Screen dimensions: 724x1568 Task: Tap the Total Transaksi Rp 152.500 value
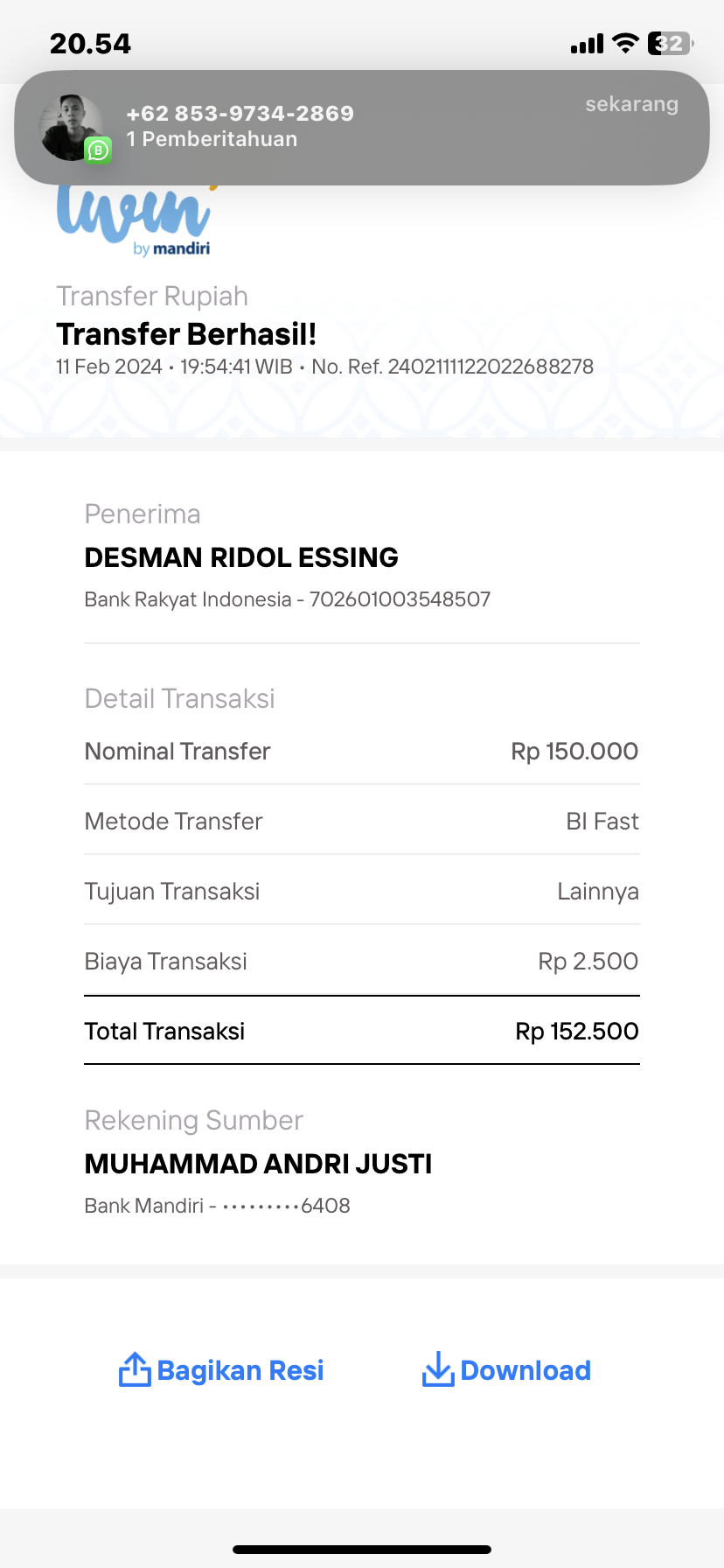coord(577,1032)
